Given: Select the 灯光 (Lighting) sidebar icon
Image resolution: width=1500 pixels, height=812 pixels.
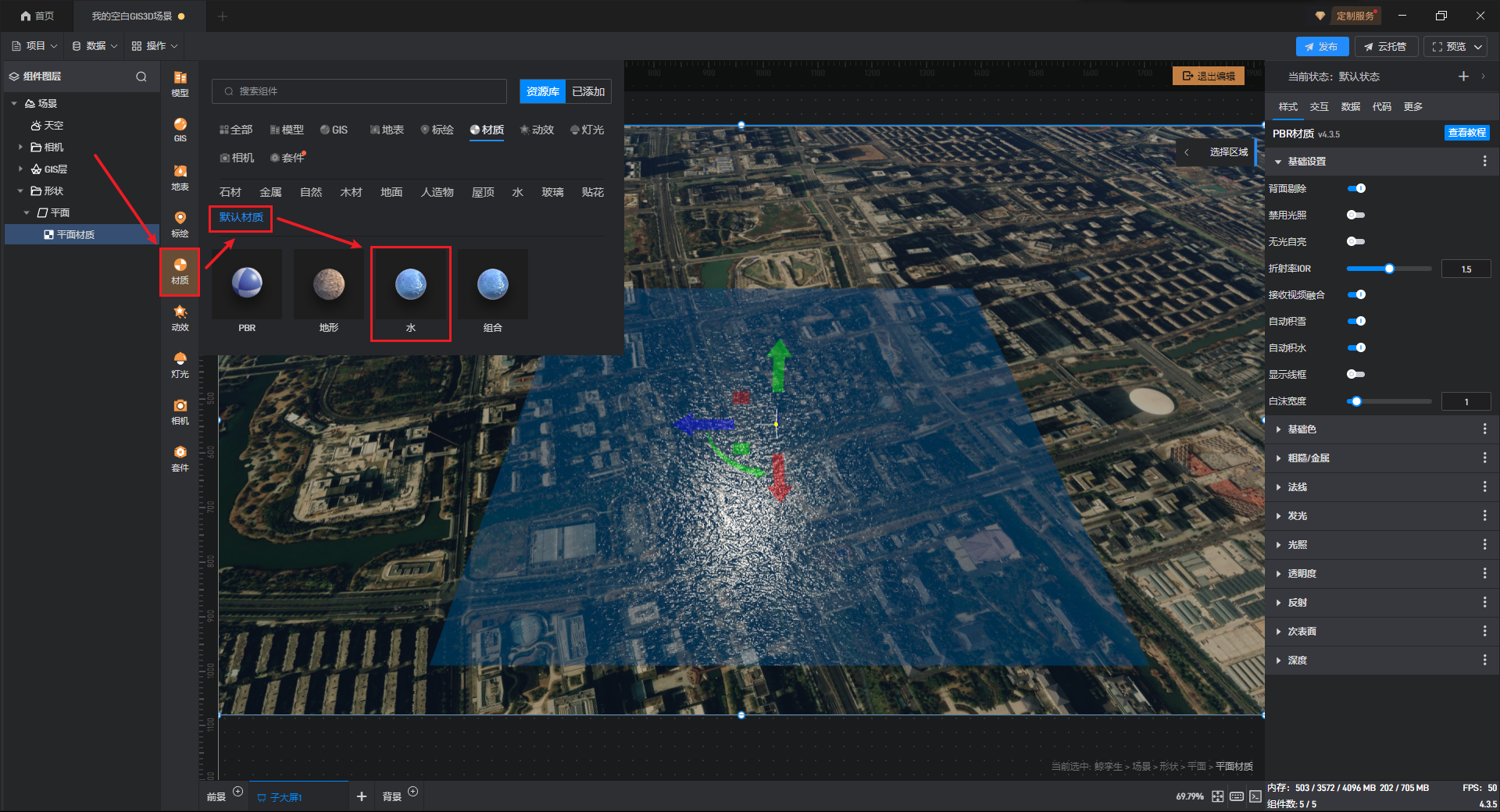Looking at the screenshot, I should (180, 365).
